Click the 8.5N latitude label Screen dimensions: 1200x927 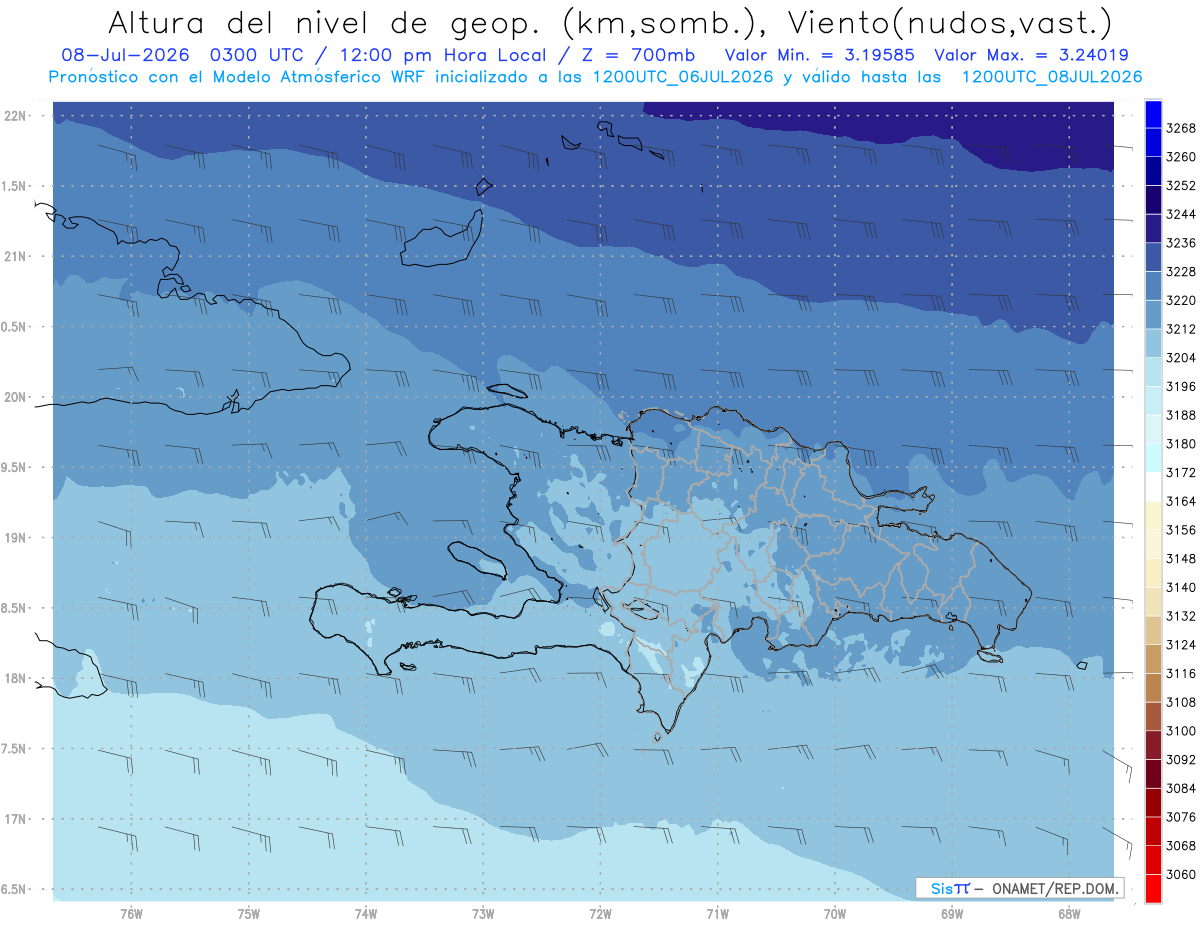(15, 608)
